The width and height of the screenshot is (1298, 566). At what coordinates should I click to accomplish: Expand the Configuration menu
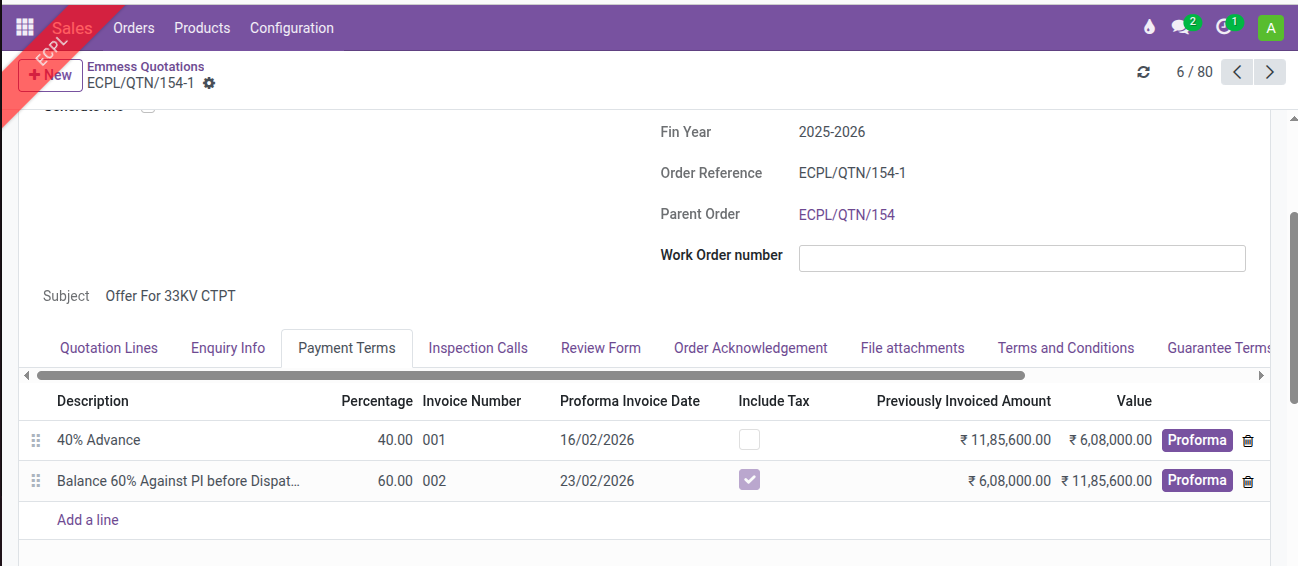click(x=291, y=28)
